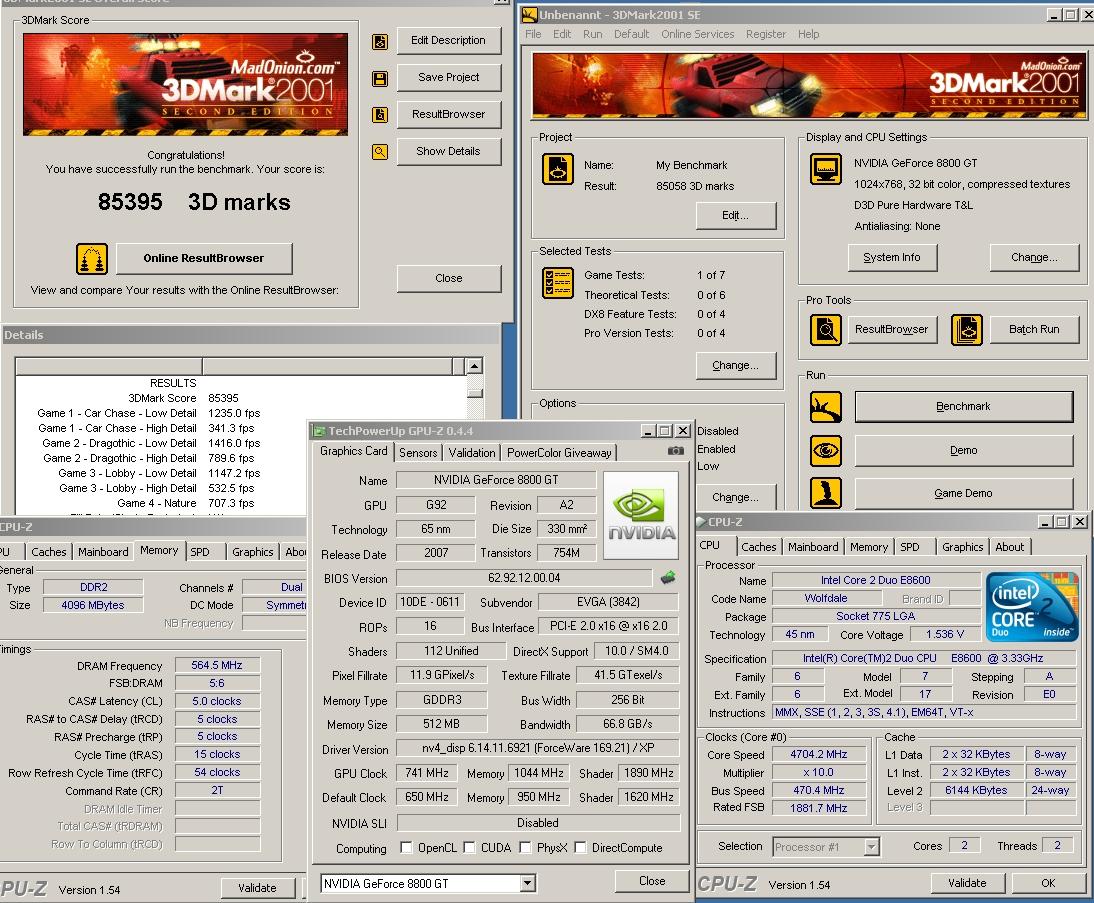The image size is (1094, 903).
Task: Open the File menu in 3DMark2001 SE
Action: click(533, 34)
